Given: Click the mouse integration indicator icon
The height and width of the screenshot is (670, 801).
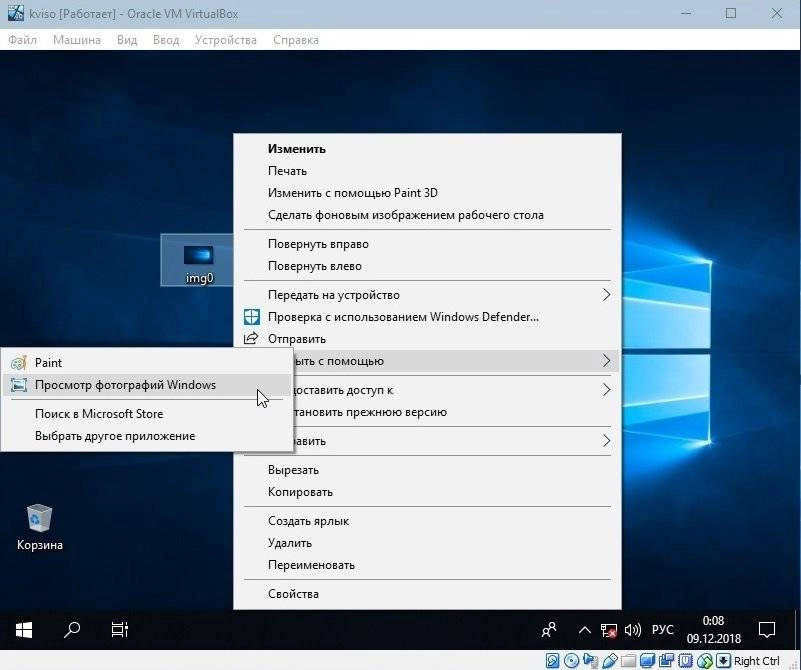Looking at the screenshot, I should pos(704,660).
